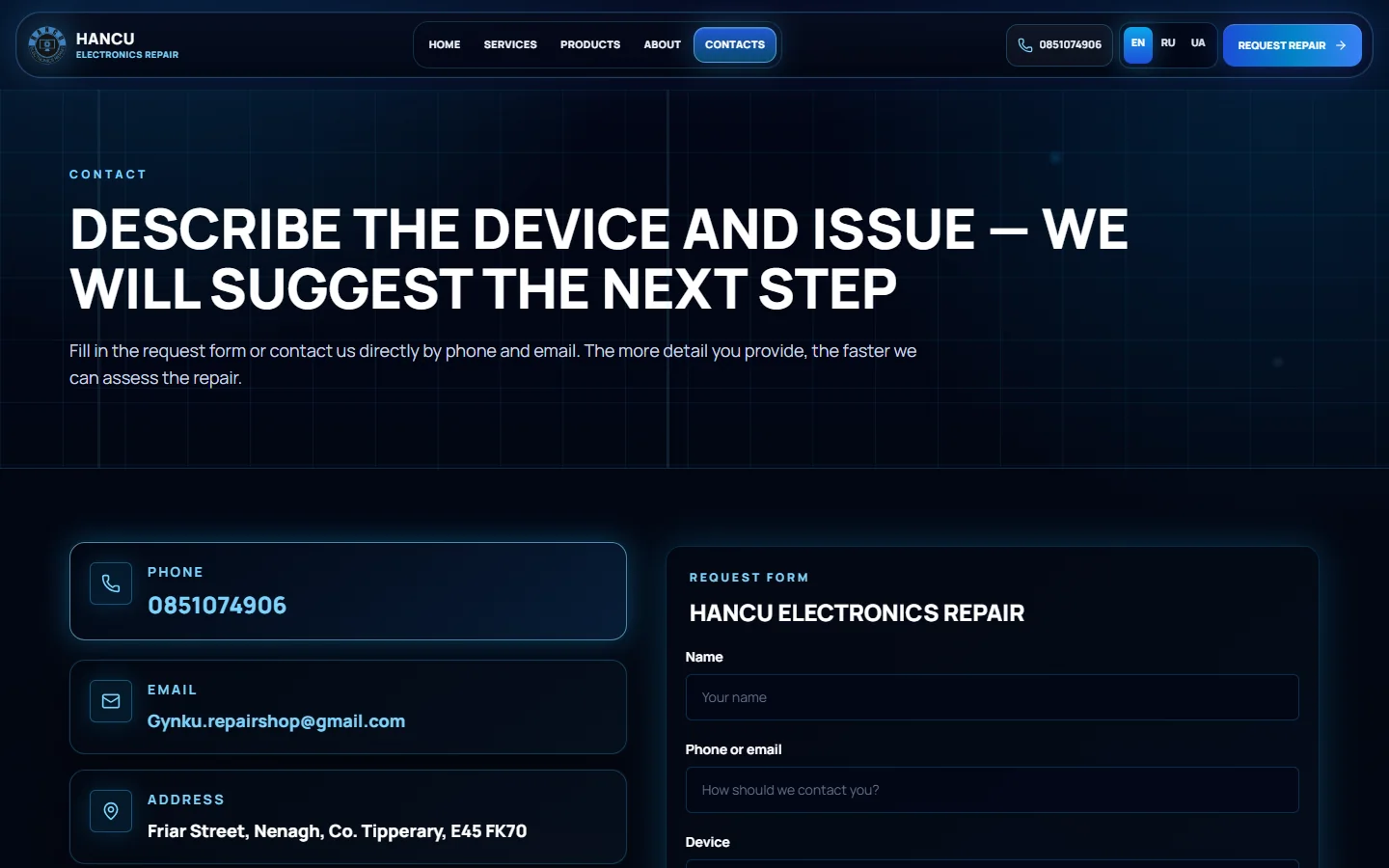1389x868 pixels.
Task: Click header phone number 0851074906
Action: [1070, 45]
